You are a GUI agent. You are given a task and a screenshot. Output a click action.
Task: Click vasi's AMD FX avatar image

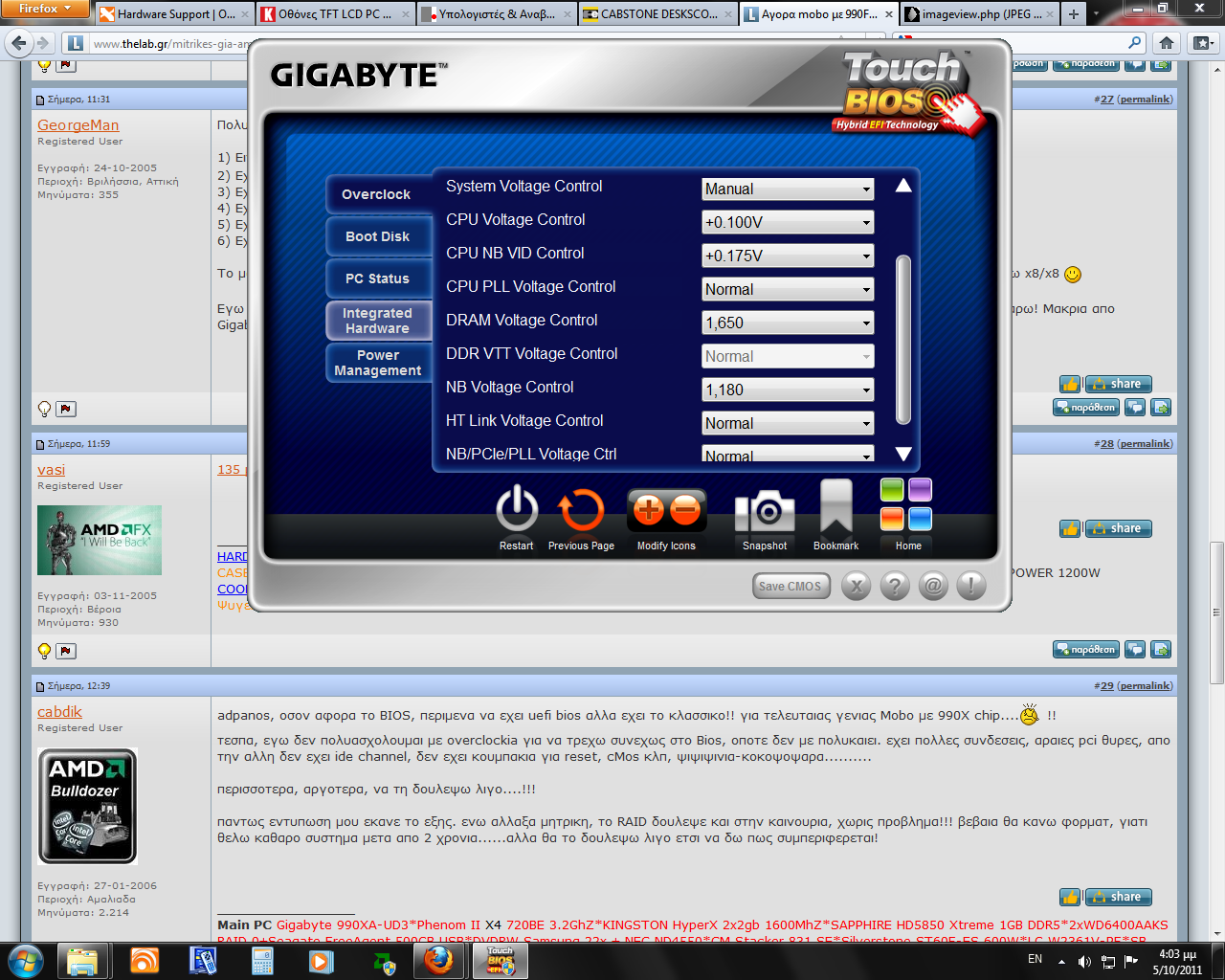pyautogui.click(x=100, y=541)
